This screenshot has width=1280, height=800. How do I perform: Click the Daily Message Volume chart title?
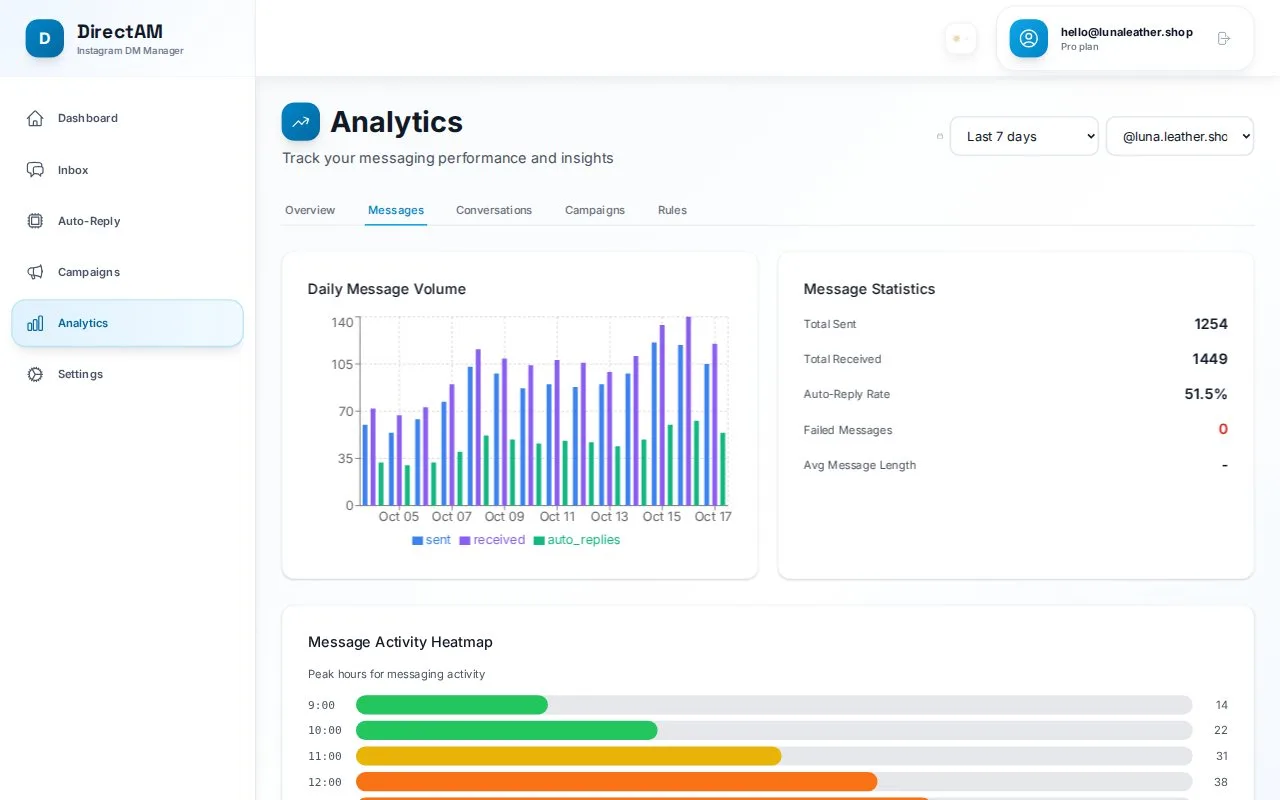tap(387, 289)
